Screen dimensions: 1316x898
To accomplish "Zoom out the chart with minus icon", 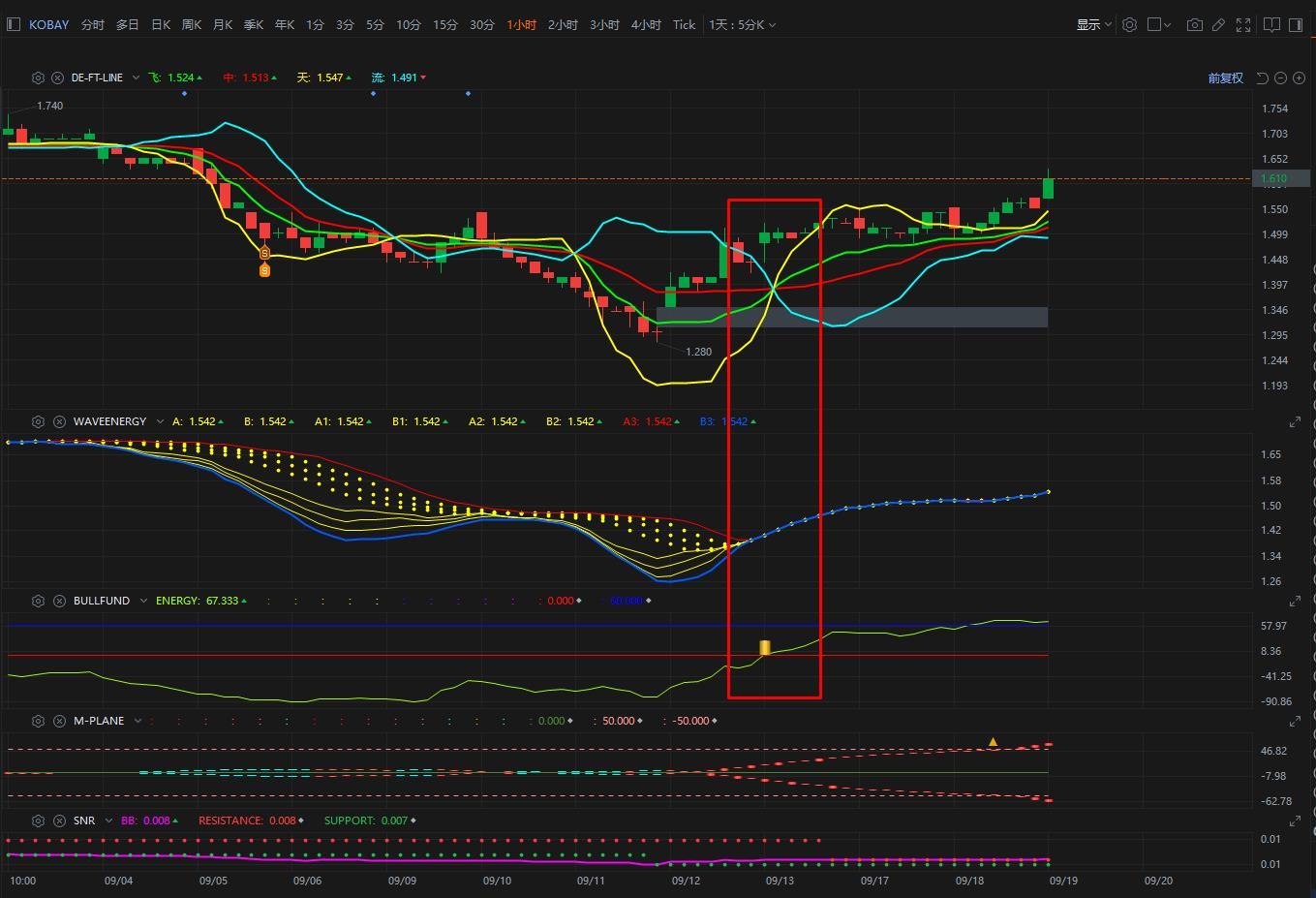I will click(x=1280, y=77).
